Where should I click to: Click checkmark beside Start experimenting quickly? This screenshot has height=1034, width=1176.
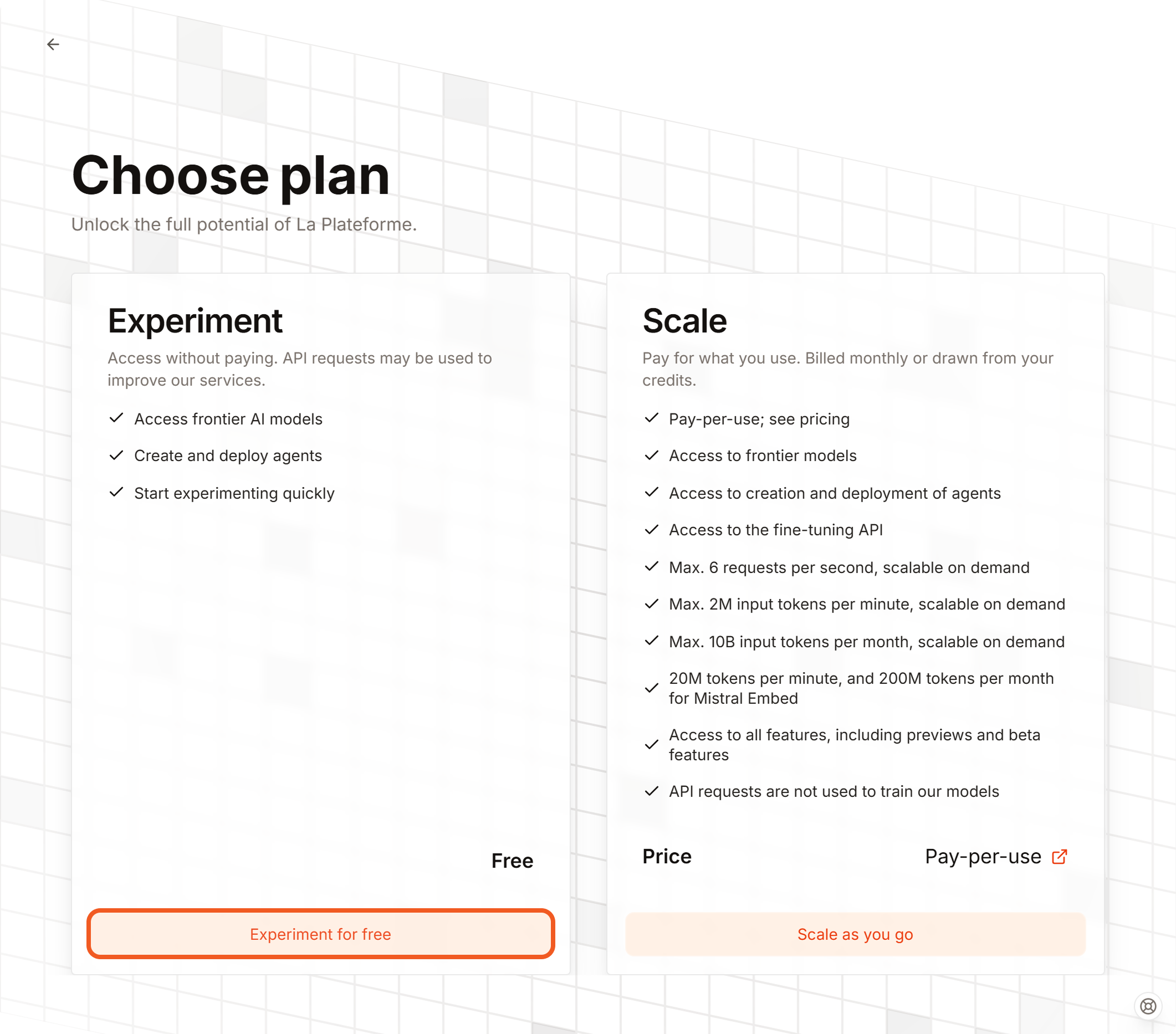(x=116, y=493)
